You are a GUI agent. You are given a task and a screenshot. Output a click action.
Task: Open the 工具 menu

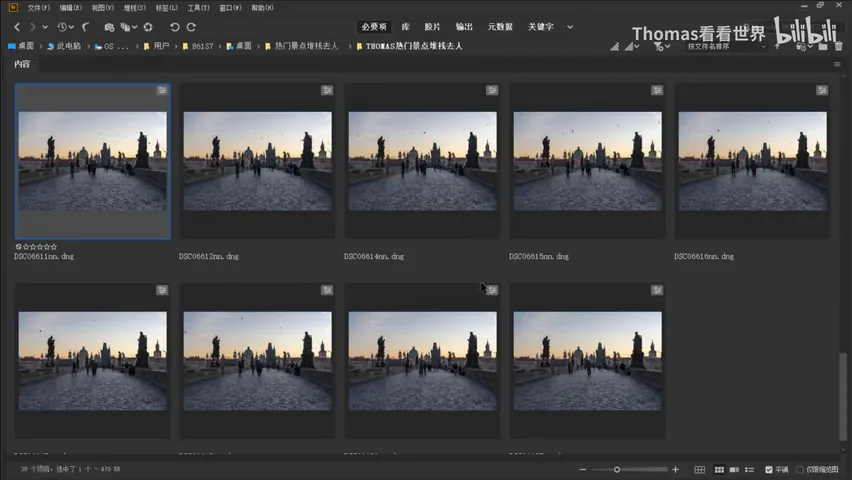point(198,8)
